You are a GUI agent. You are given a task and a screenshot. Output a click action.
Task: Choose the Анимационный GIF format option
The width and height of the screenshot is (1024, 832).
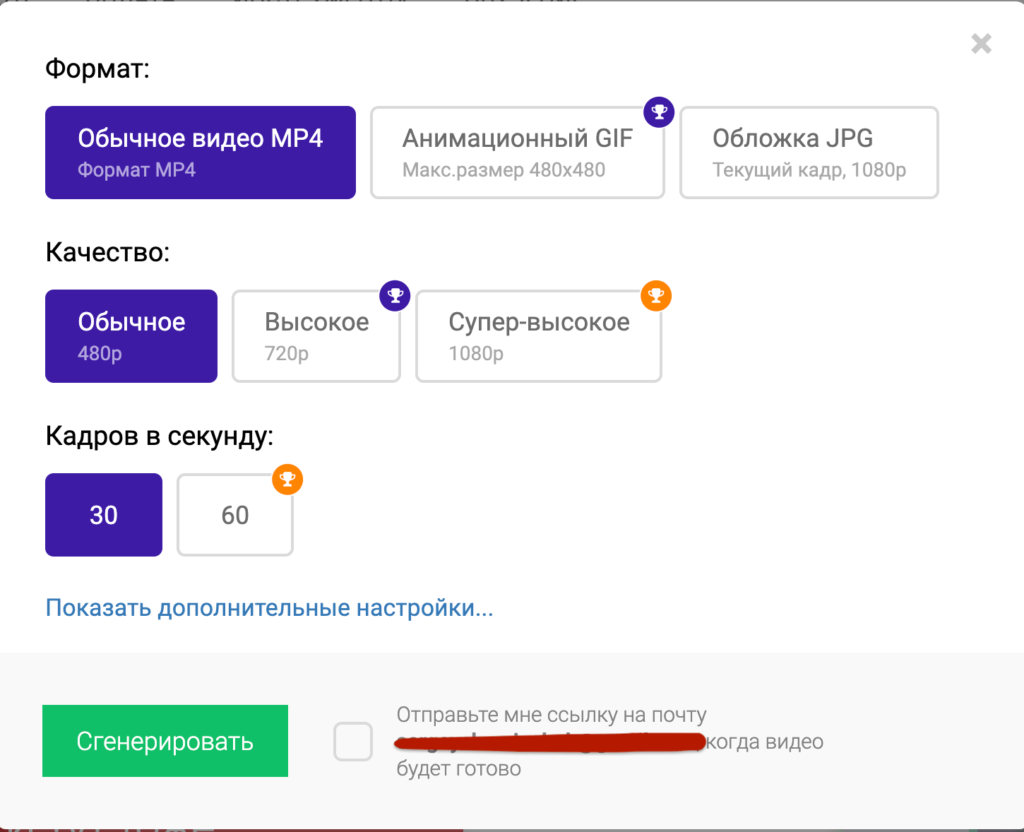click(x=517, y=152)
